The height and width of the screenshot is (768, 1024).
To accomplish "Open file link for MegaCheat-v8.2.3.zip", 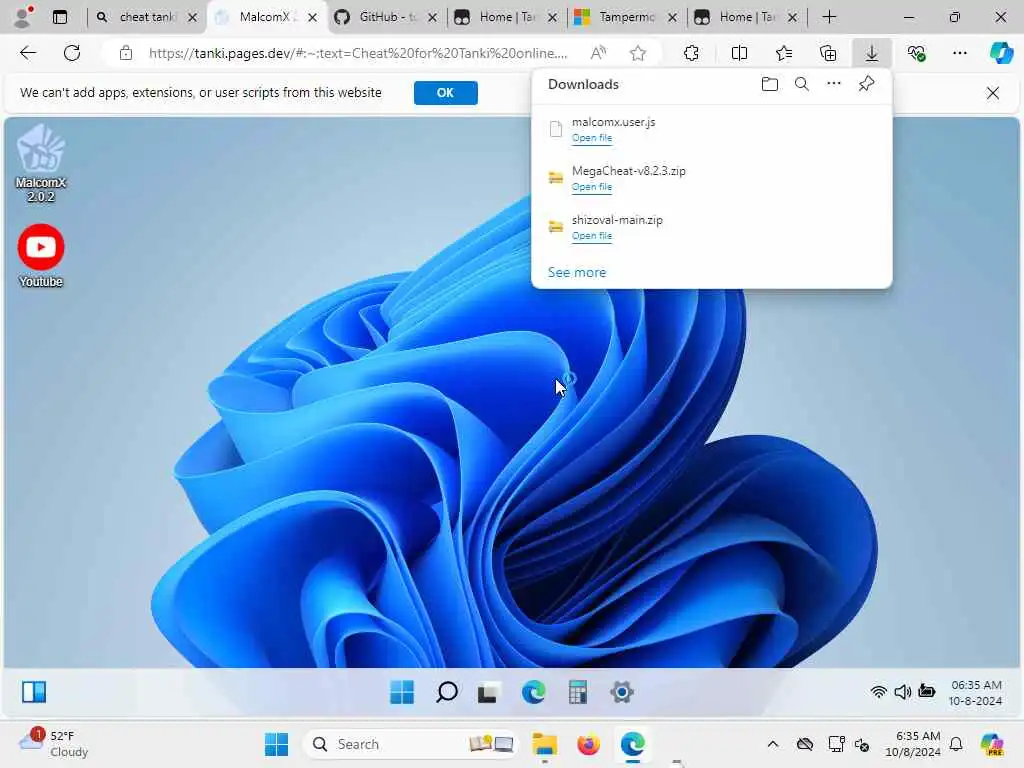I will coord(592,187).
